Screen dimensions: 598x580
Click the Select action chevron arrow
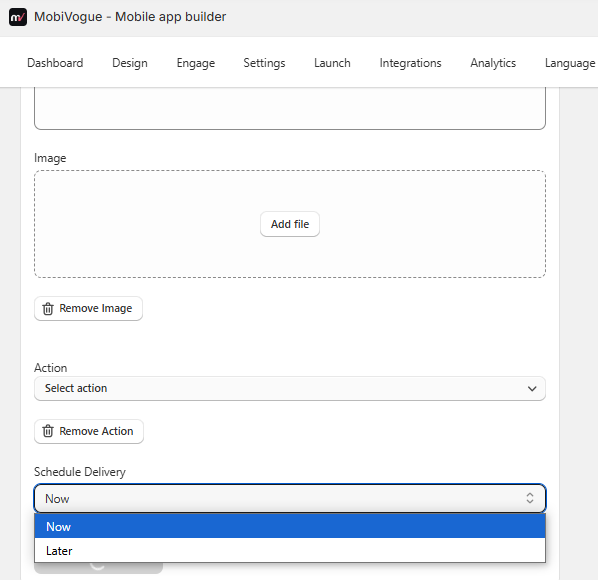pyautogui.click(x=532, y=389)
